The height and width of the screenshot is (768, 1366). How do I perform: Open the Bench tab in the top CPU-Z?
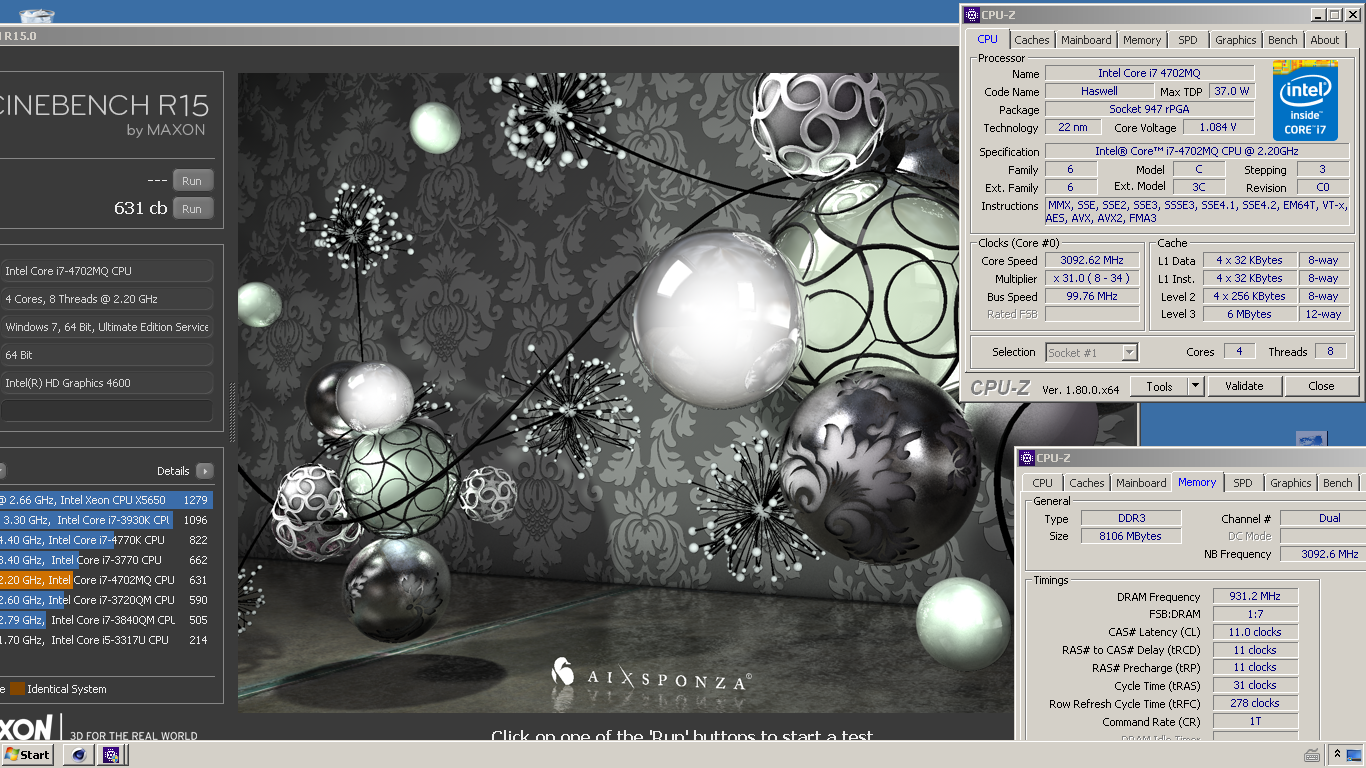(1283, 40)
